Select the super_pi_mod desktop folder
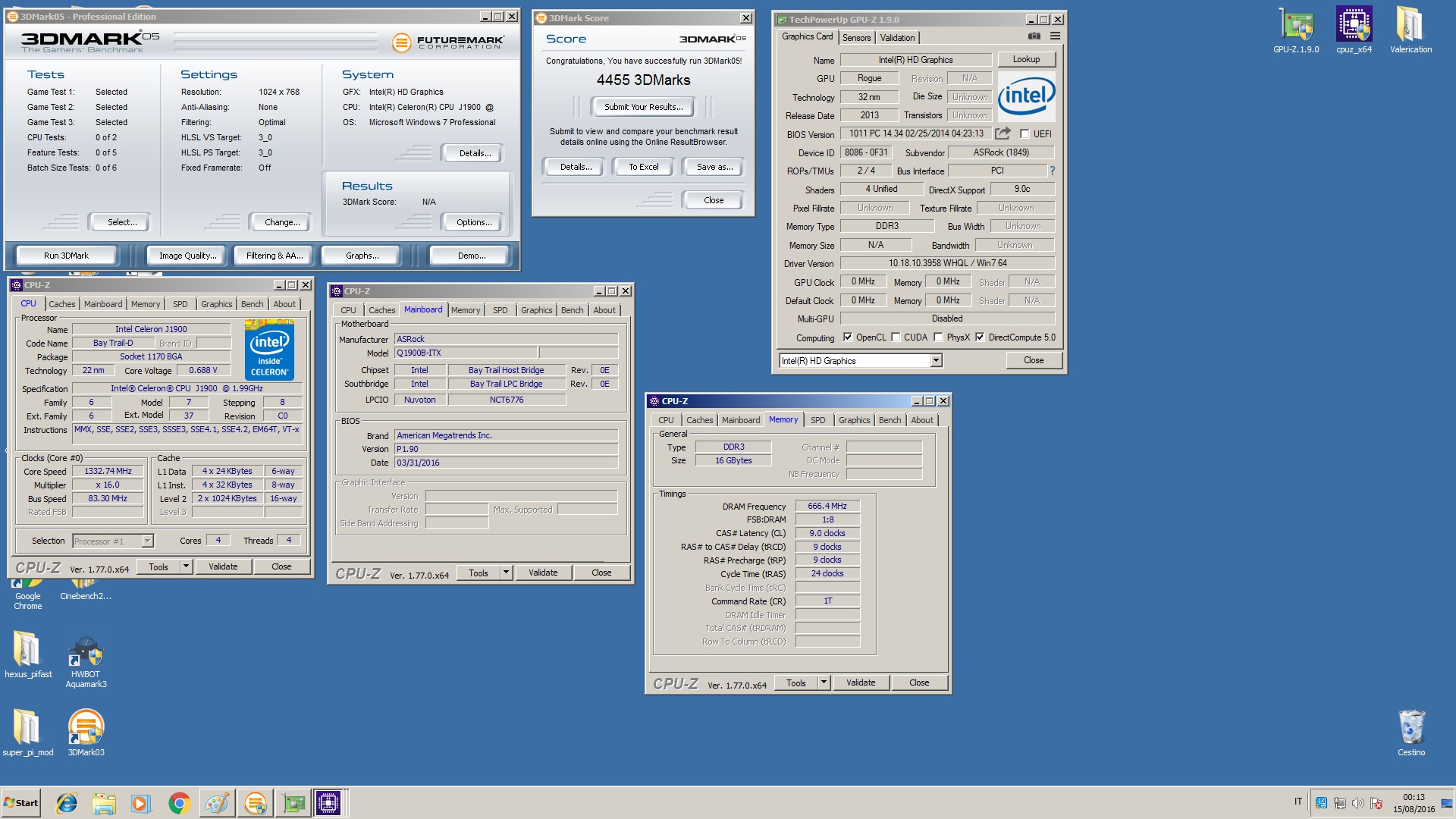This screenshot has width=1456, height=819. [x=28, y=733]
